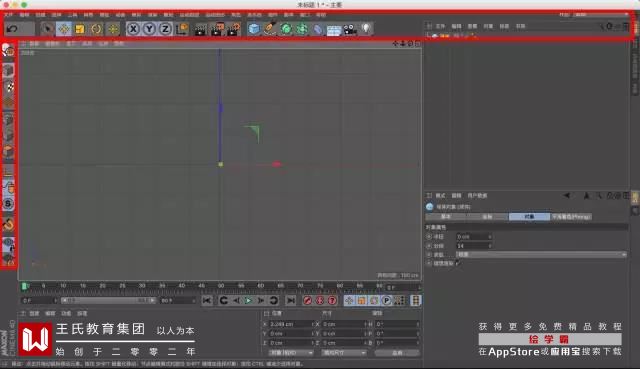Open the sphere type dropdown
The height and width of the screenshot is (369, 640).
click(x=541, y=254)
